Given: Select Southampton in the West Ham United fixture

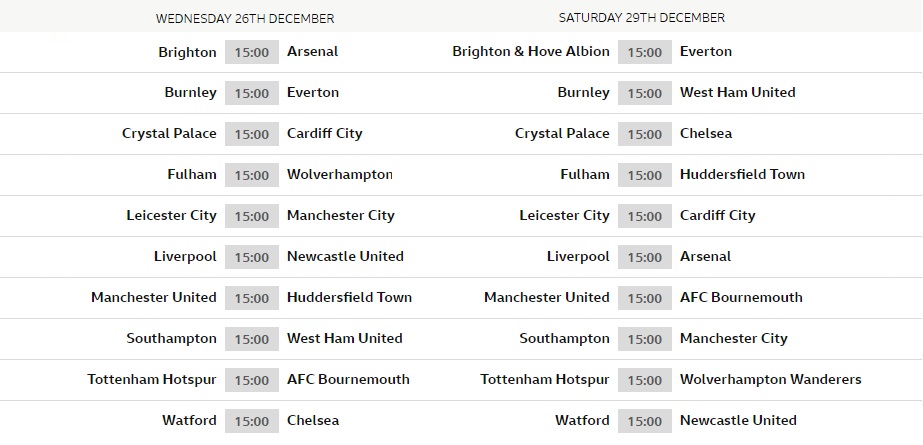Looking at the screenshot, I should [171, 338].
